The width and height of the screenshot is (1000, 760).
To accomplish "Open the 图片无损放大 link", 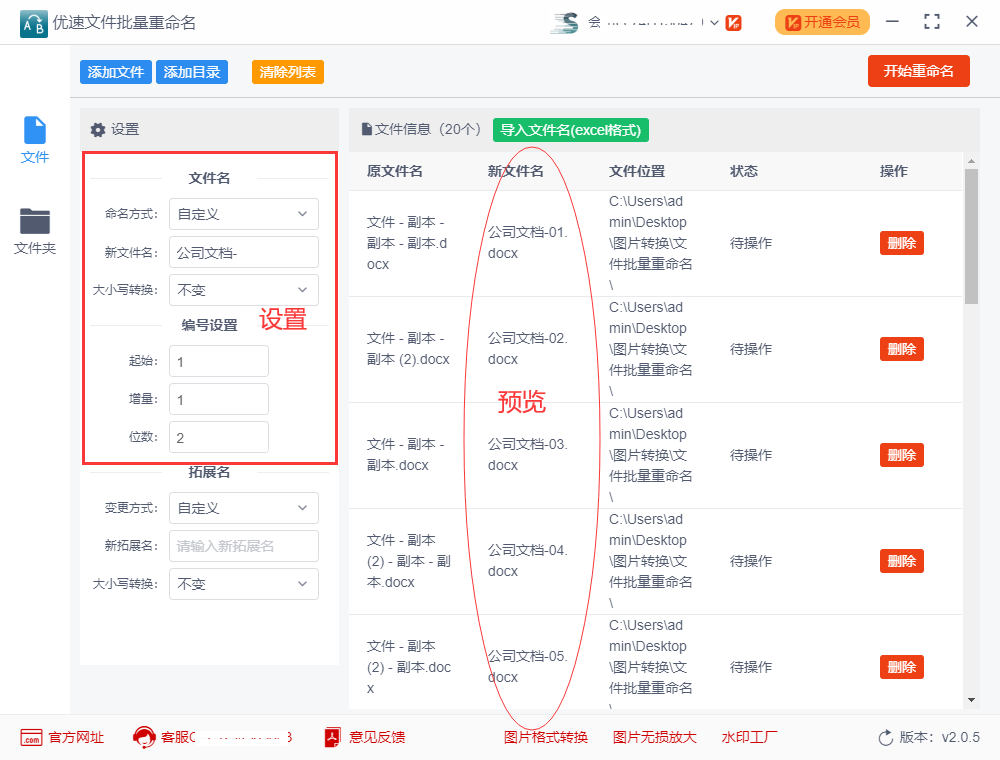I will pyautogui.click(x=654, y=737).
